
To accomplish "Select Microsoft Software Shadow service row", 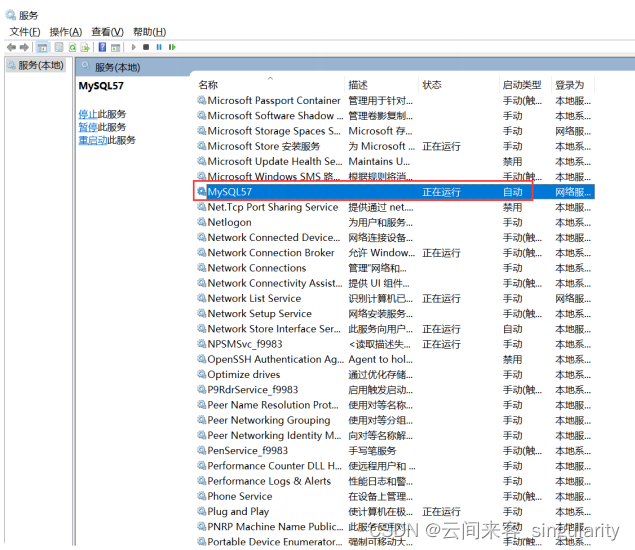I will pos(395,116).
